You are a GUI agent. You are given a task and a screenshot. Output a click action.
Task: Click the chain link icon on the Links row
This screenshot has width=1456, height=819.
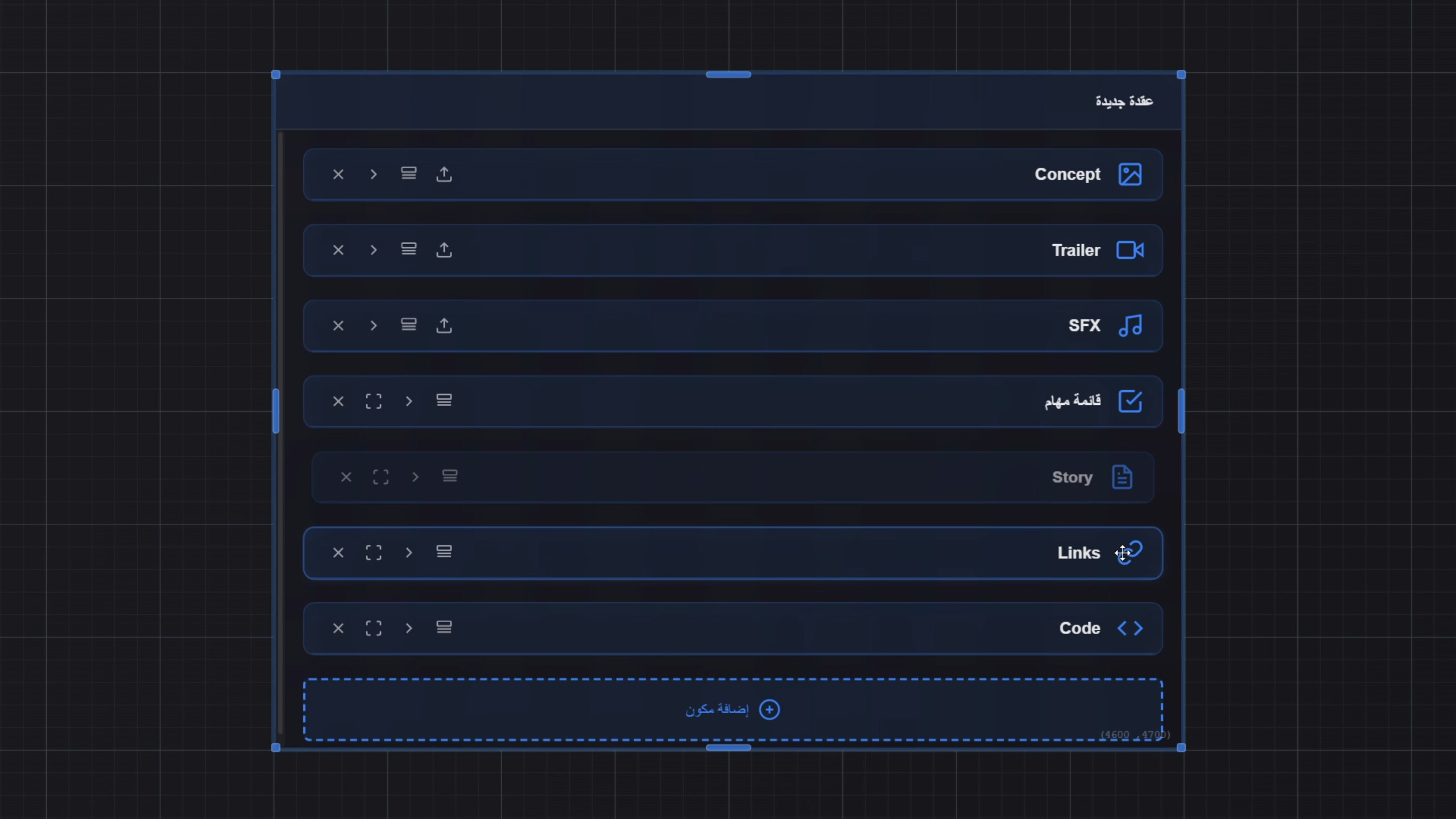1132,553
